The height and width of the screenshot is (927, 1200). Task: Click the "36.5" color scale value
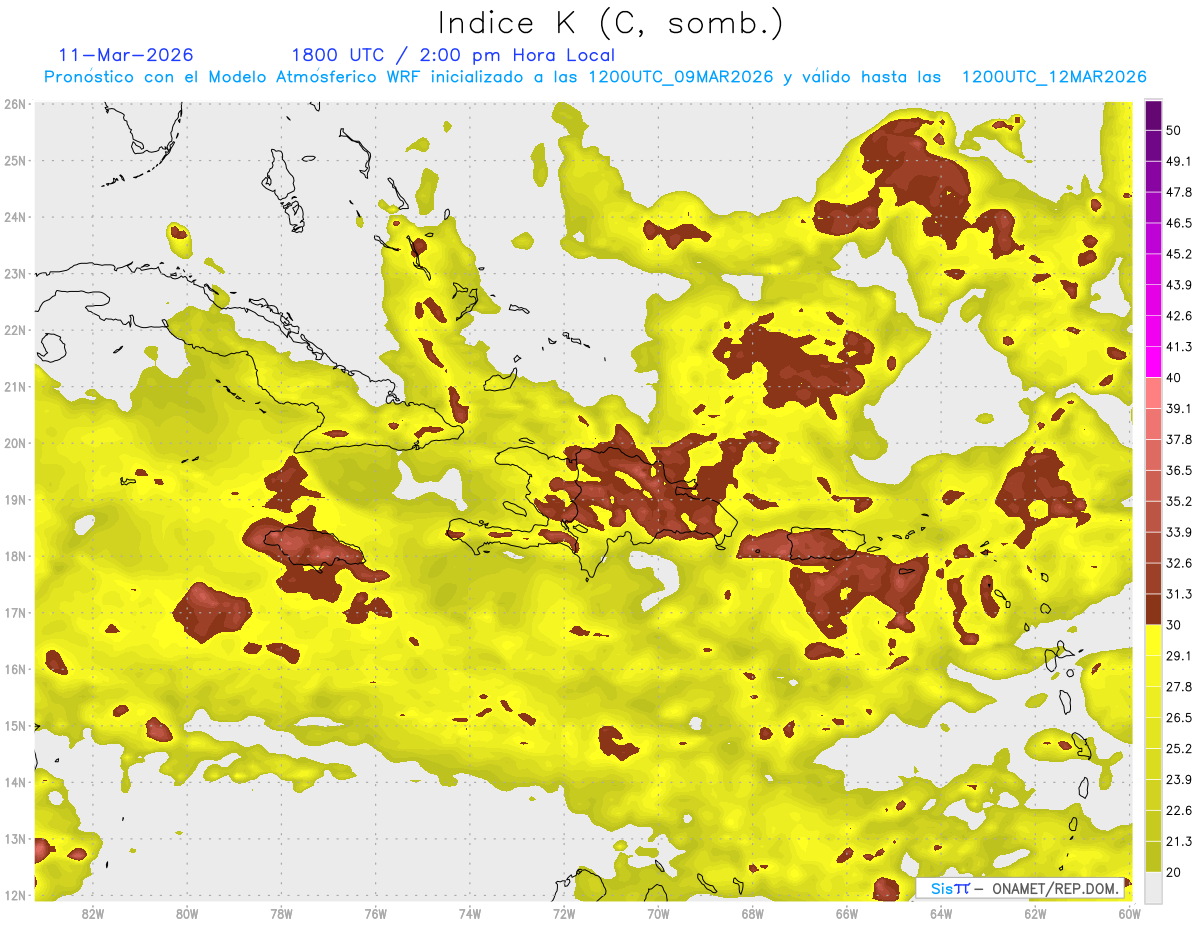tap(1178, 470)
